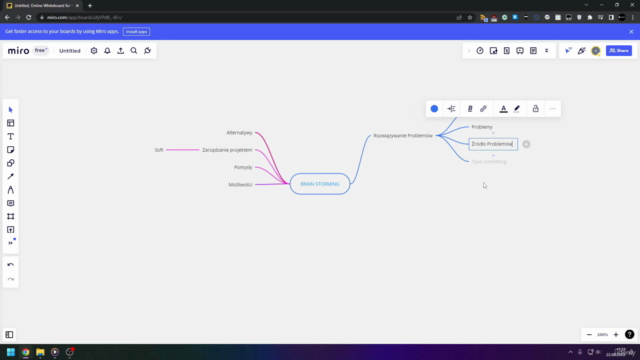Zoom out with minus button
This screenshot has height=360, width=640.
point(589,335)
